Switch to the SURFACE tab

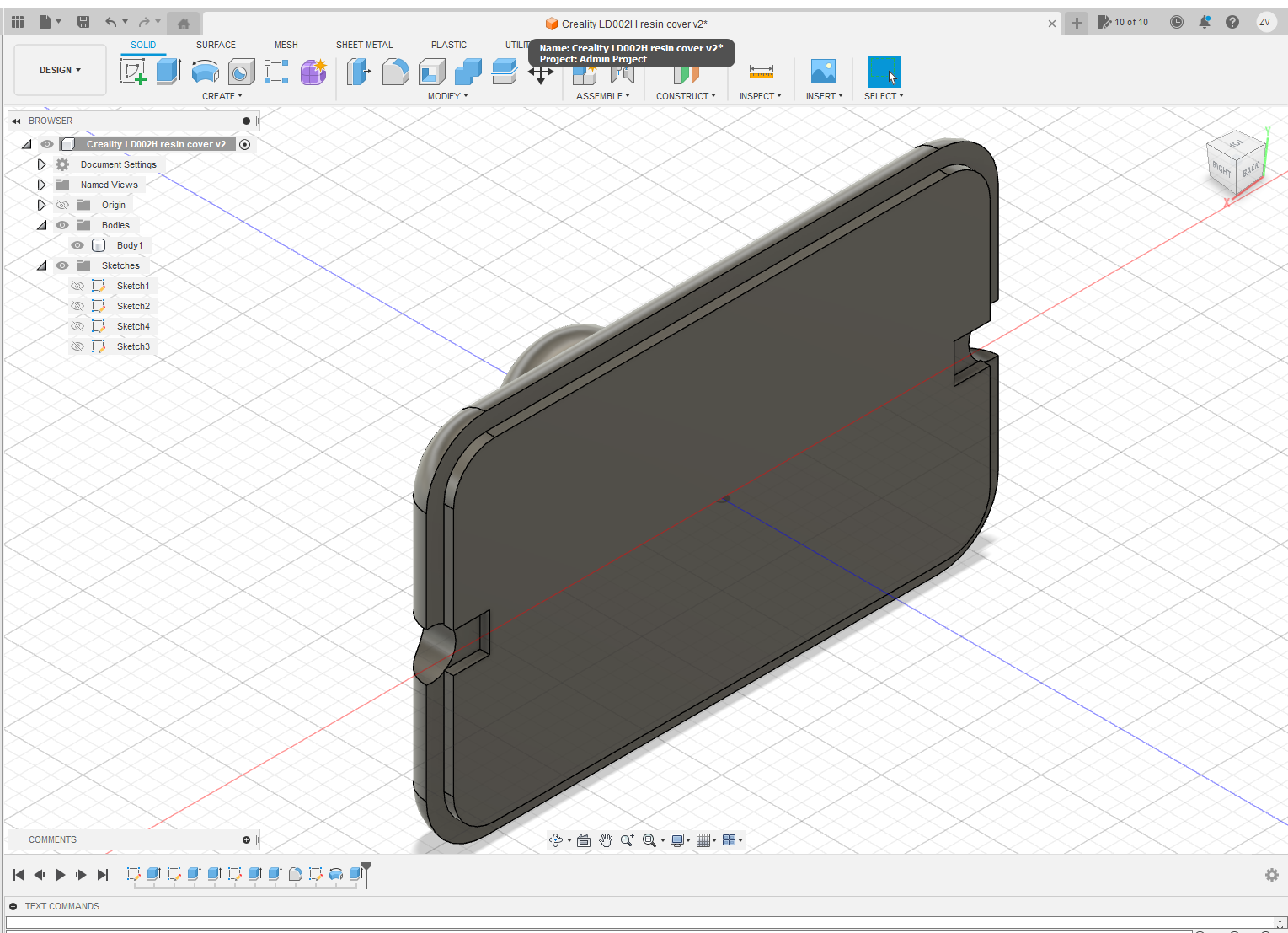pyautogui.click(x=216, y=45)
